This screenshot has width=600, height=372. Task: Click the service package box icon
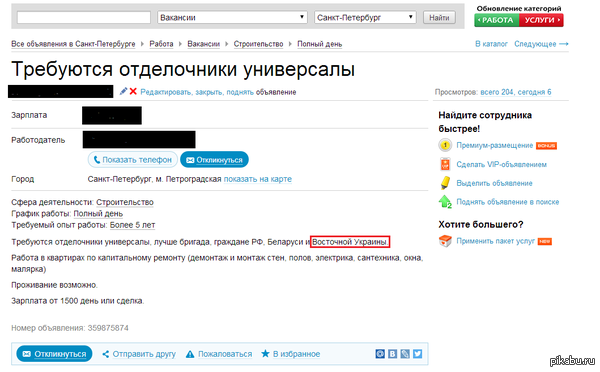(x=445, y=241)
